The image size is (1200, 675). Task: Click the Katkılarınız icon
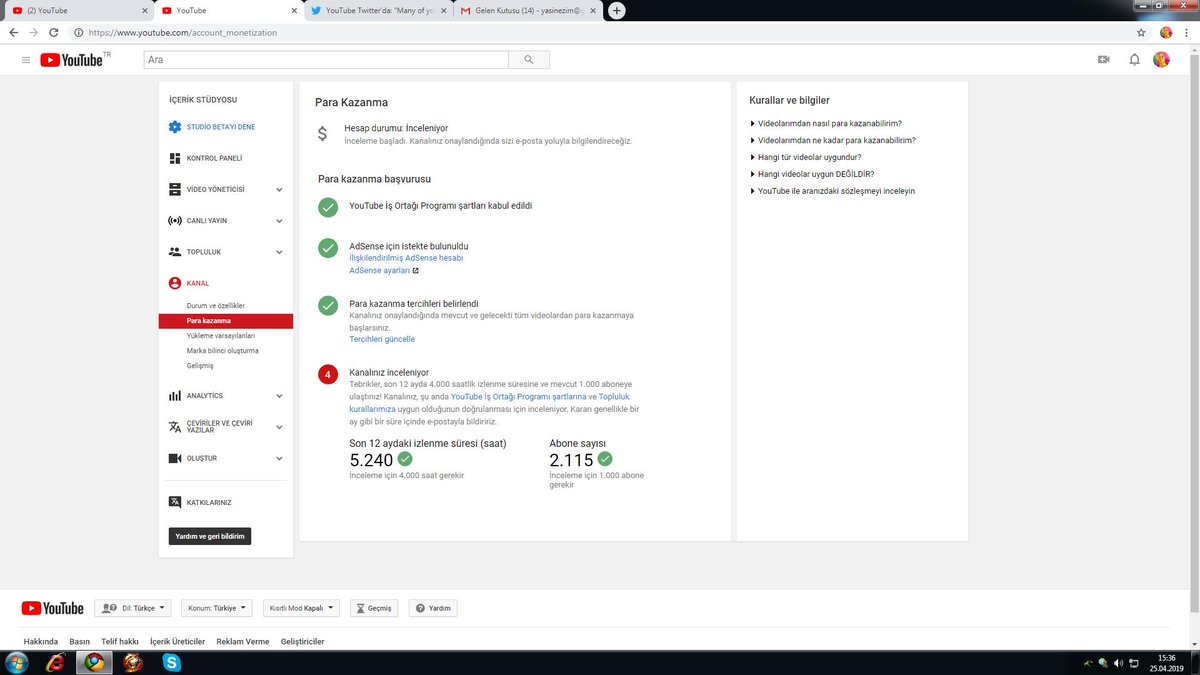point(175,502)
